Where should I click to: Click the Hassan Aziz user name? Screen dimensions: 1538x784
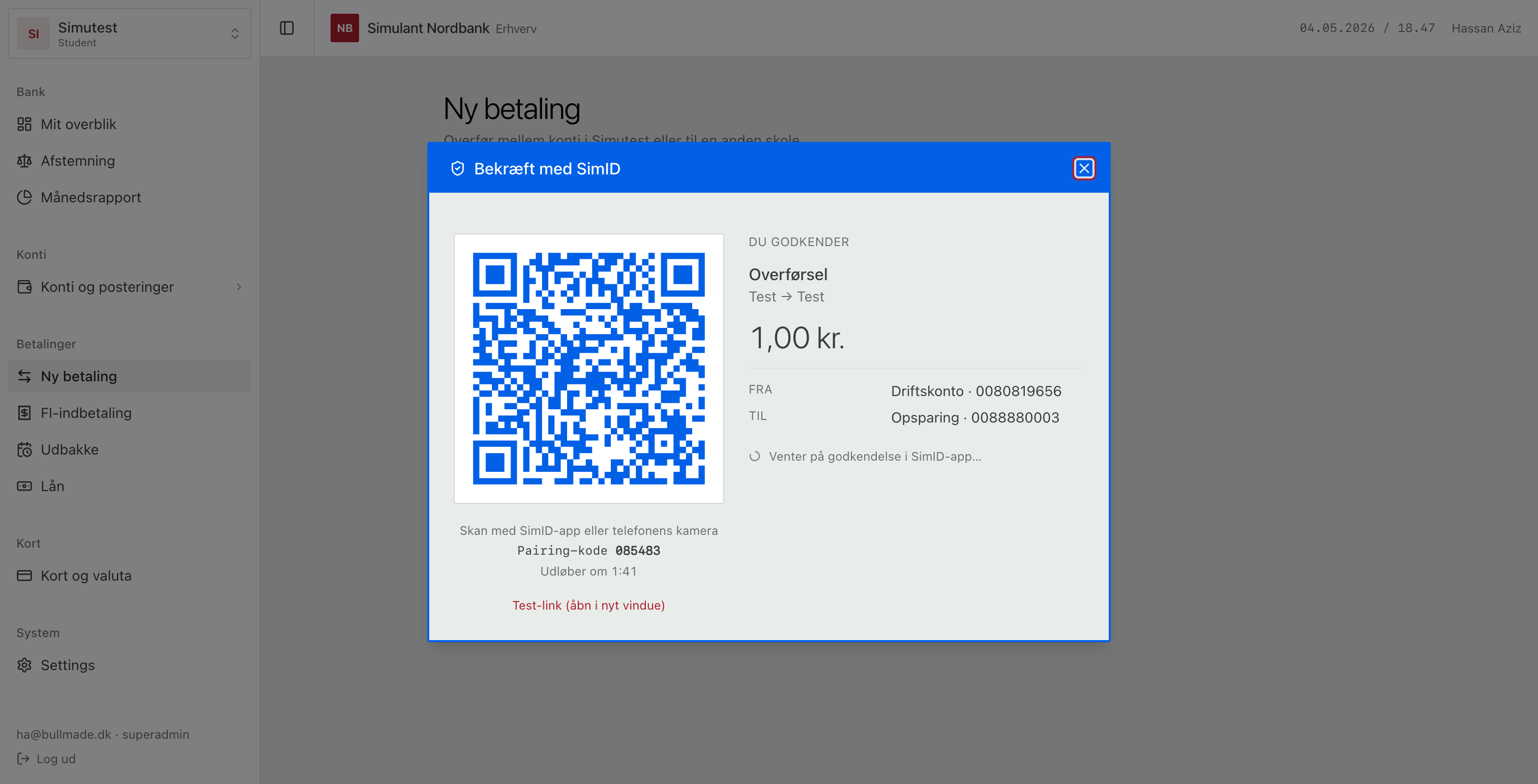click(x=1486, y=28)
